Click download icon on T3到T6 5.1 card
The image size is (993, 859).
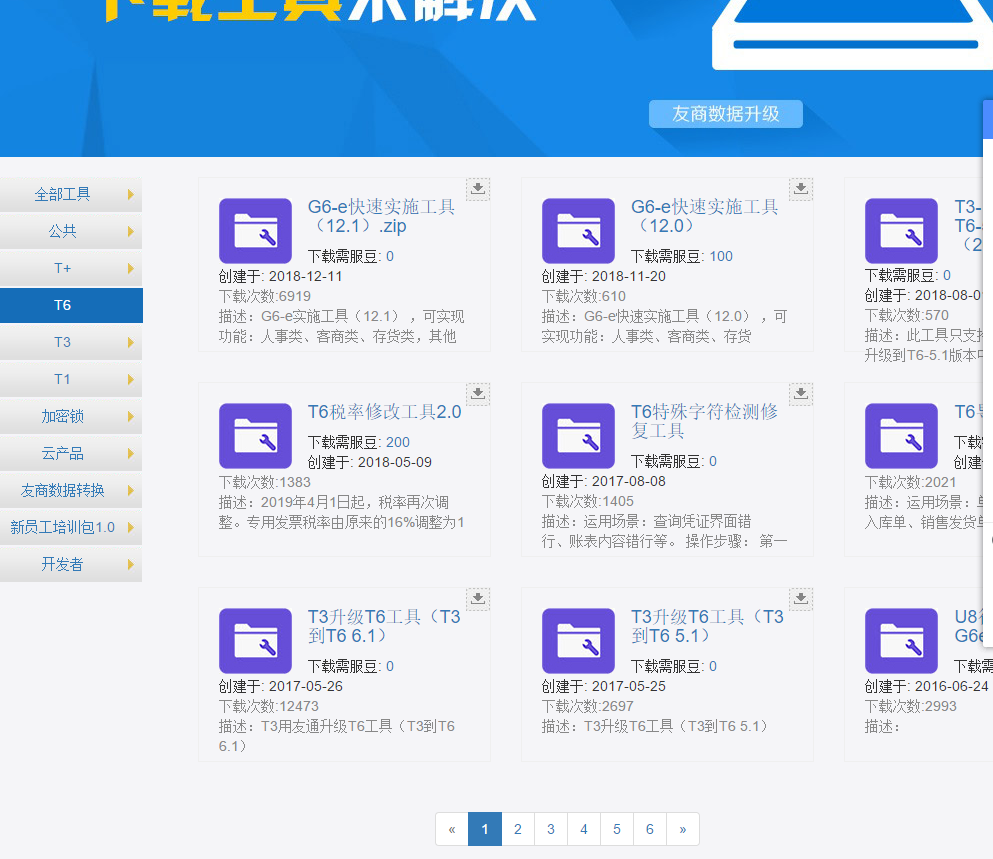pos(801,599)
